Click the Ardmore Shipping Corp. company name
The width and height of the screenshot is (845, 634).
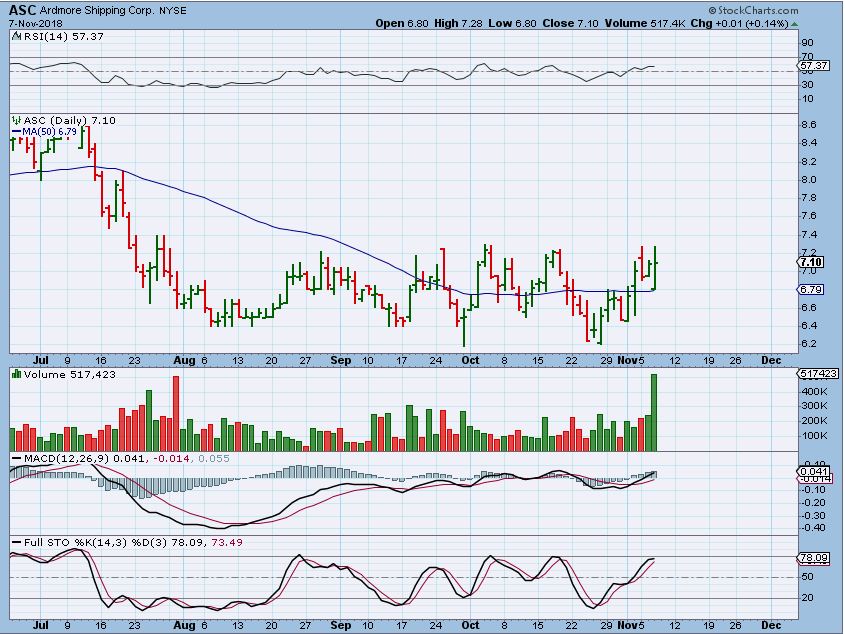(98, 10)
